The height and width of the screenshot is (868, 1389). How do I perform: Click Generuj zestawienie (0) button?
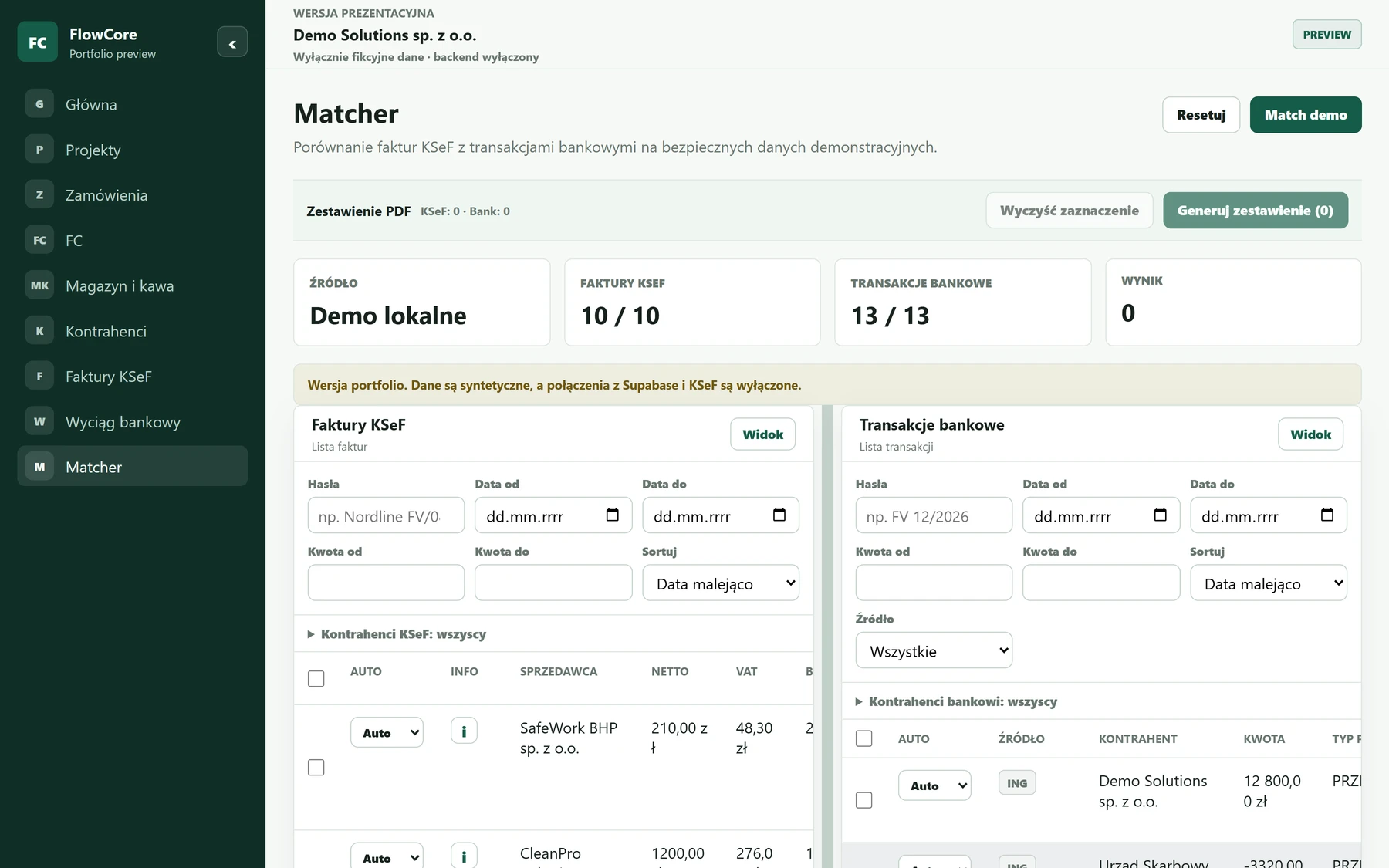[1256, 211]
